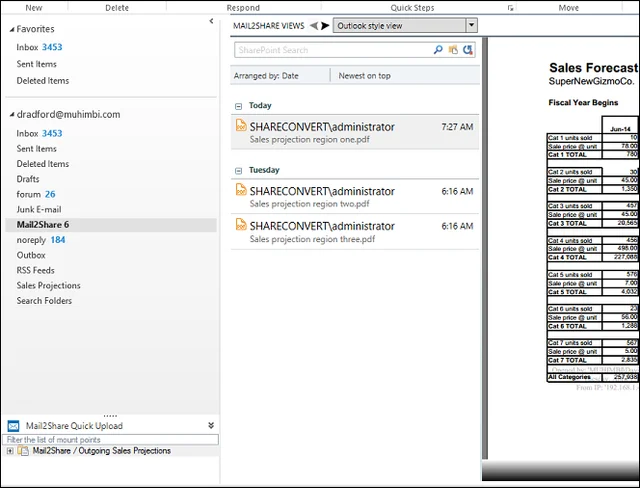
Task: Open the Quick Steps dialog launcher
Action: click(x=510, y=8)
